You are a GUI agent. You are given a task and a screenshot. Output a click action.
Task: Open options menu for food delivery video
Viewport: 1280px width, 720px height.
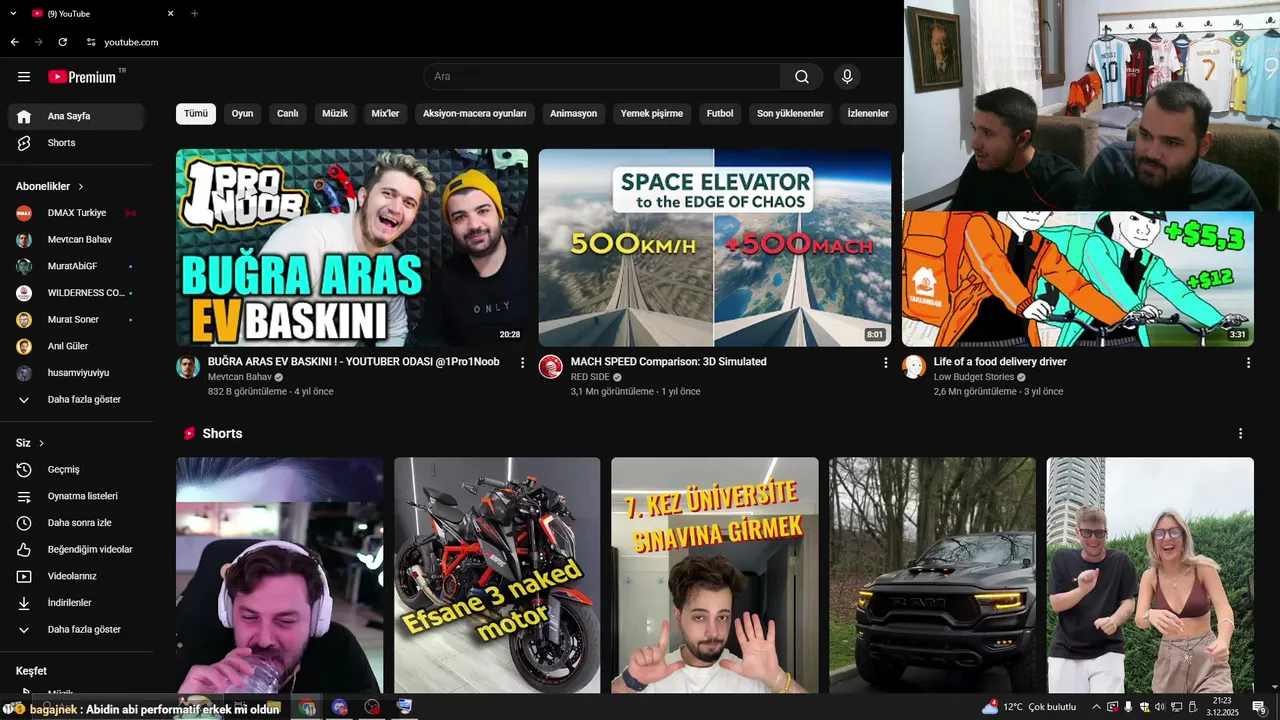click(1248, 363)
